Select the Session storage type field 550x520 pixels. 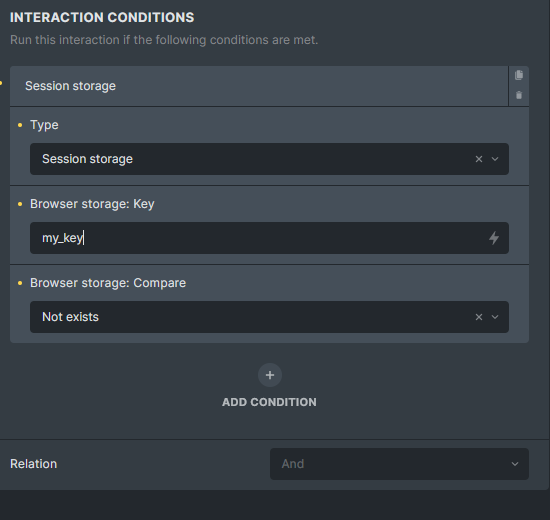point(269,159)
